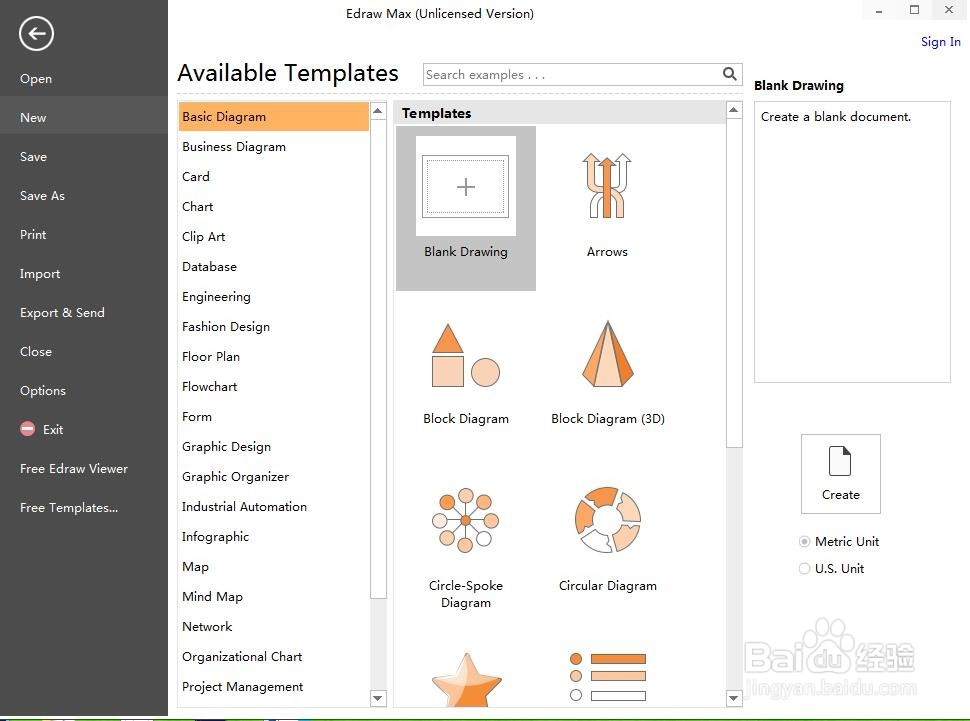Click the templates pane scroll-down arrow
This screenshot has width=970, height=721.
click(x=734, y=698)
